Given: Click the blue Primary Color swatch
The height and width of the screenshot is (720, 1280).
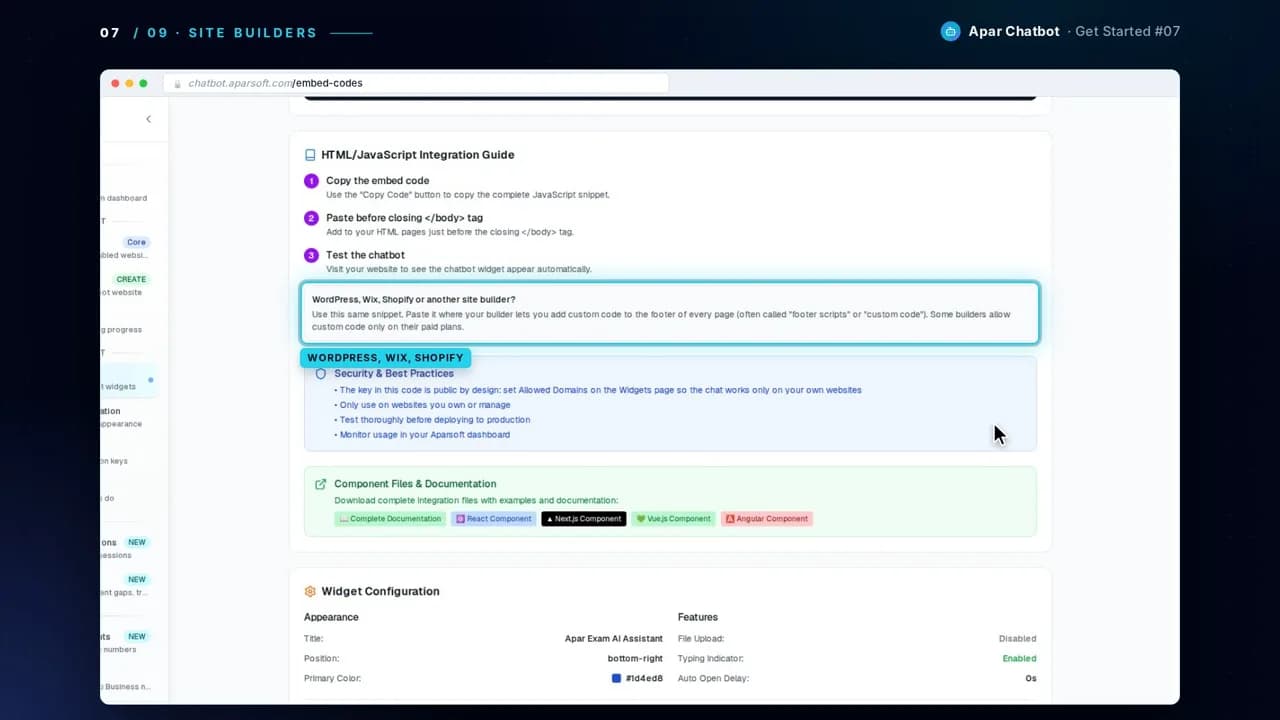Looking at the screenshot, I should (x=617, y=678).
